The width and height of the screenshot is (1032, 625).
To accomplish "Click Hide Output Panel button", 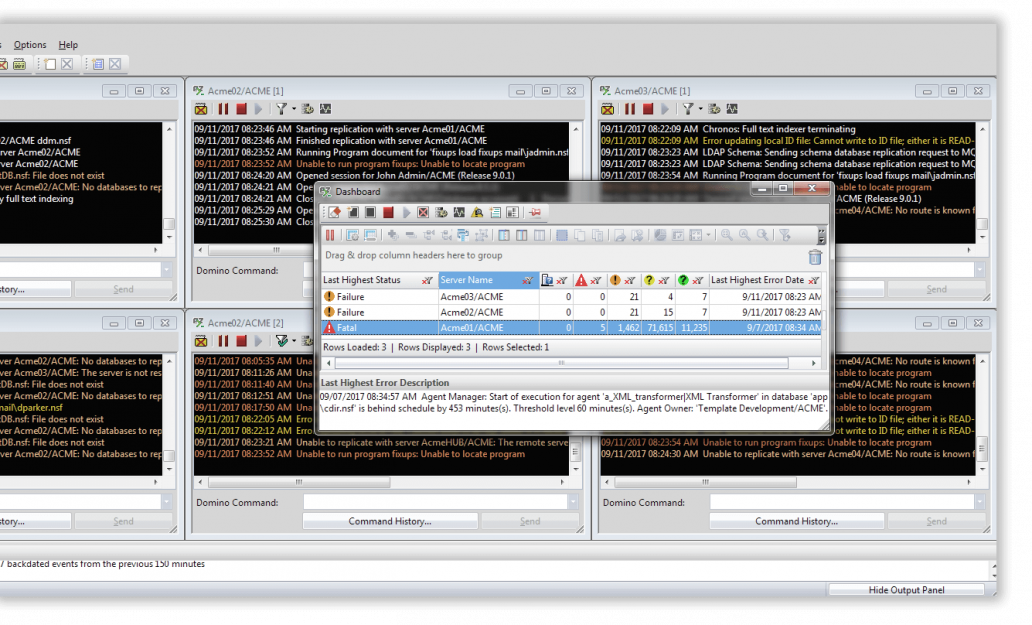I will pos(906,589).
